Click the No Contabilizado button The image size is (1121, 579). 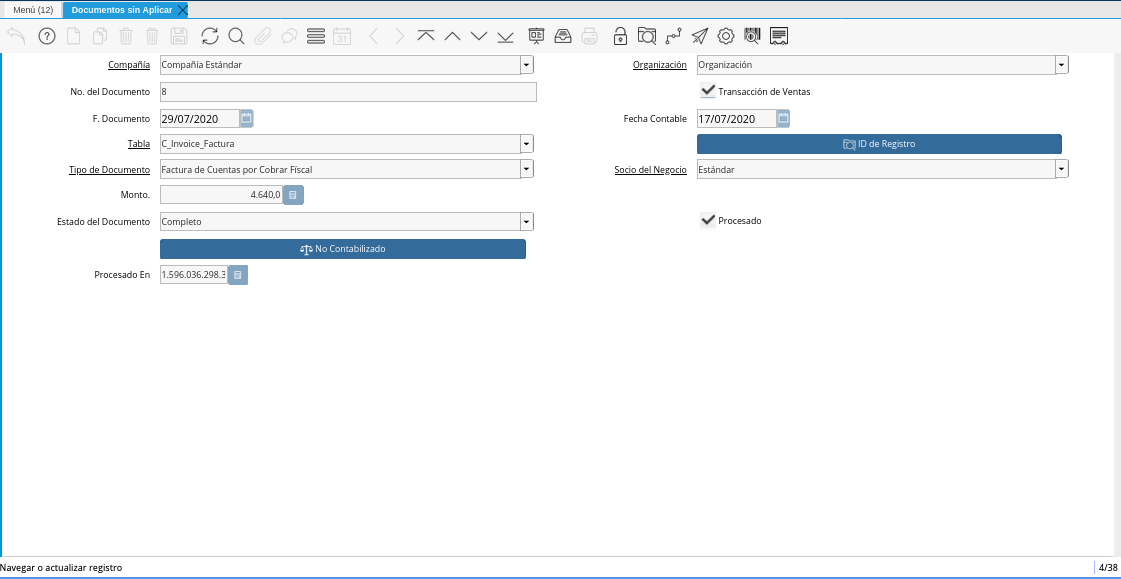343,249
